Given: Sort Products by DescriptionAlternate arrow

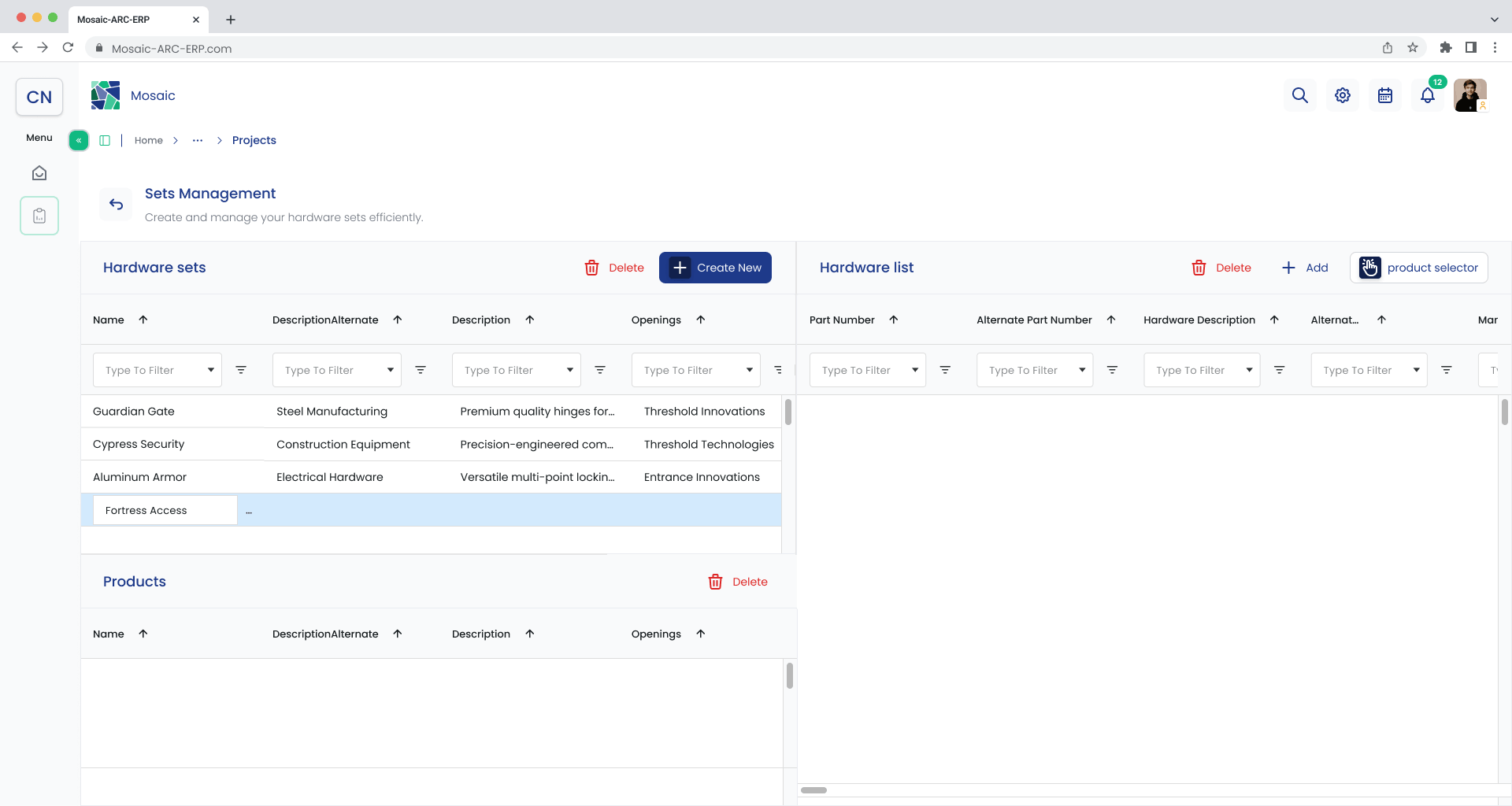Looking at the screenshot, I should (x=398, y=634).
